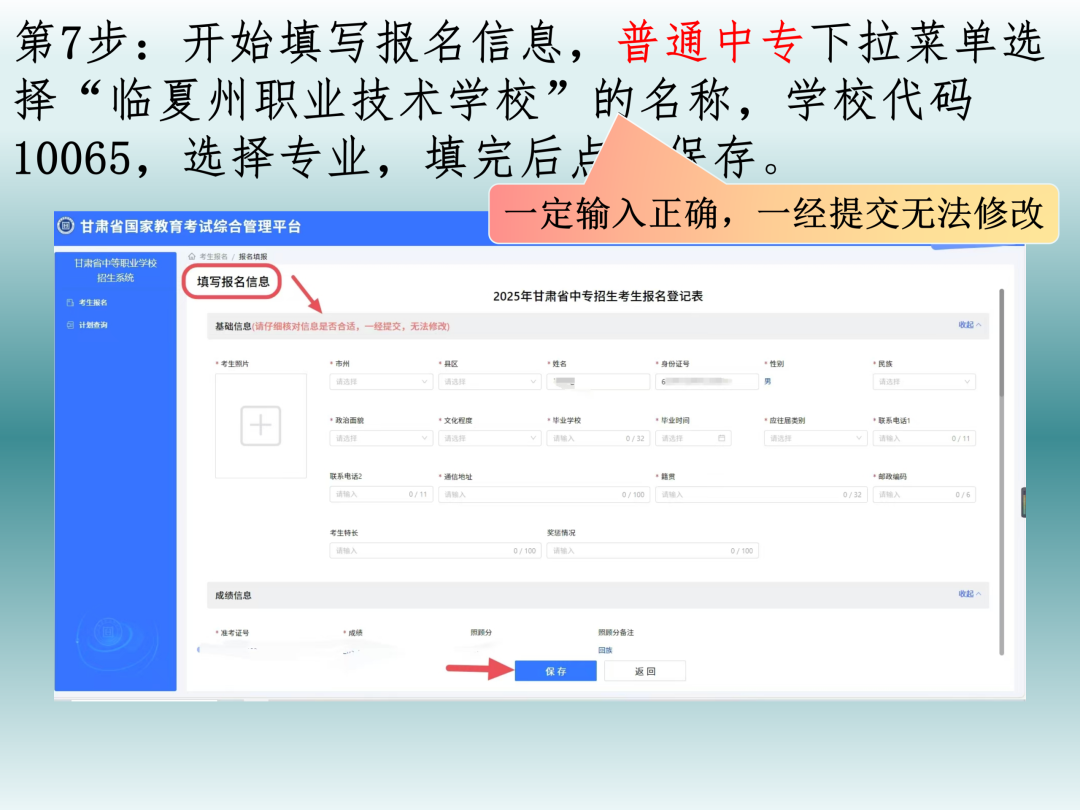1080x810 pixels.
Task: Click red warning text in 基础信息 header
Action: pyautogui.click(x=351, y=326)
